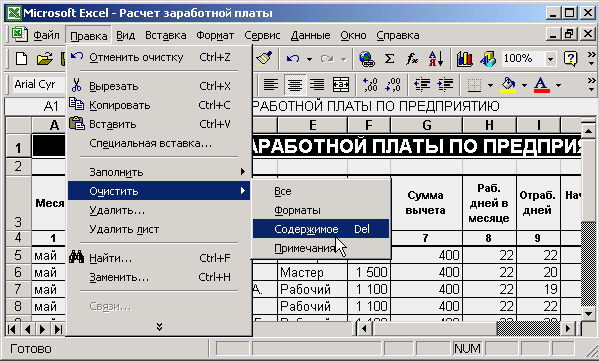
Task: Open the 100% zoom dropdown
Action: click(550, 59)
